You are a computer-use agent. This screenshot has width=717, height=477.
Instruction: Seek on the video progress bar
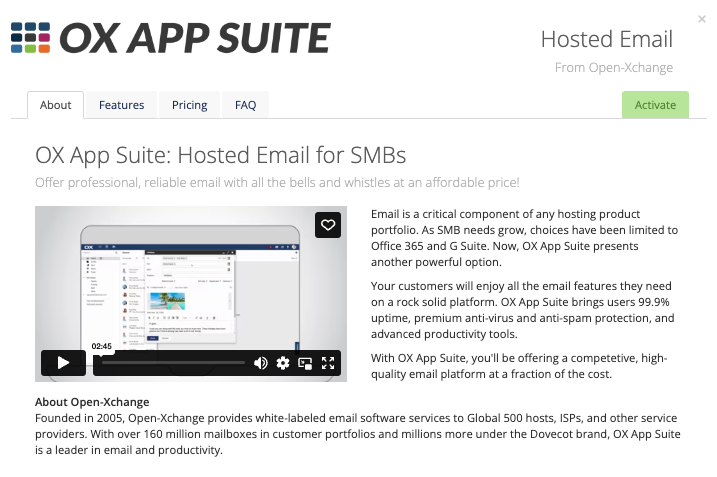pyautogui.click(x=170, y=363)
